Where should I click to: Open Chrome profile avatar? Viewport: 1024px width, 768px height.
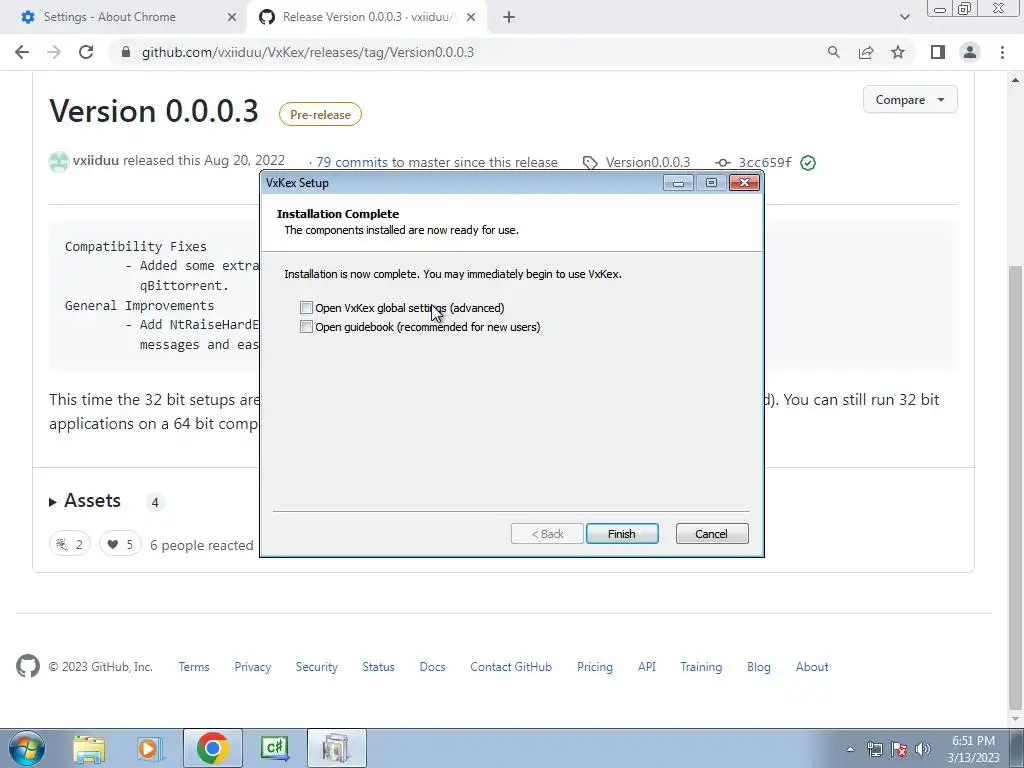click(970, 52)
